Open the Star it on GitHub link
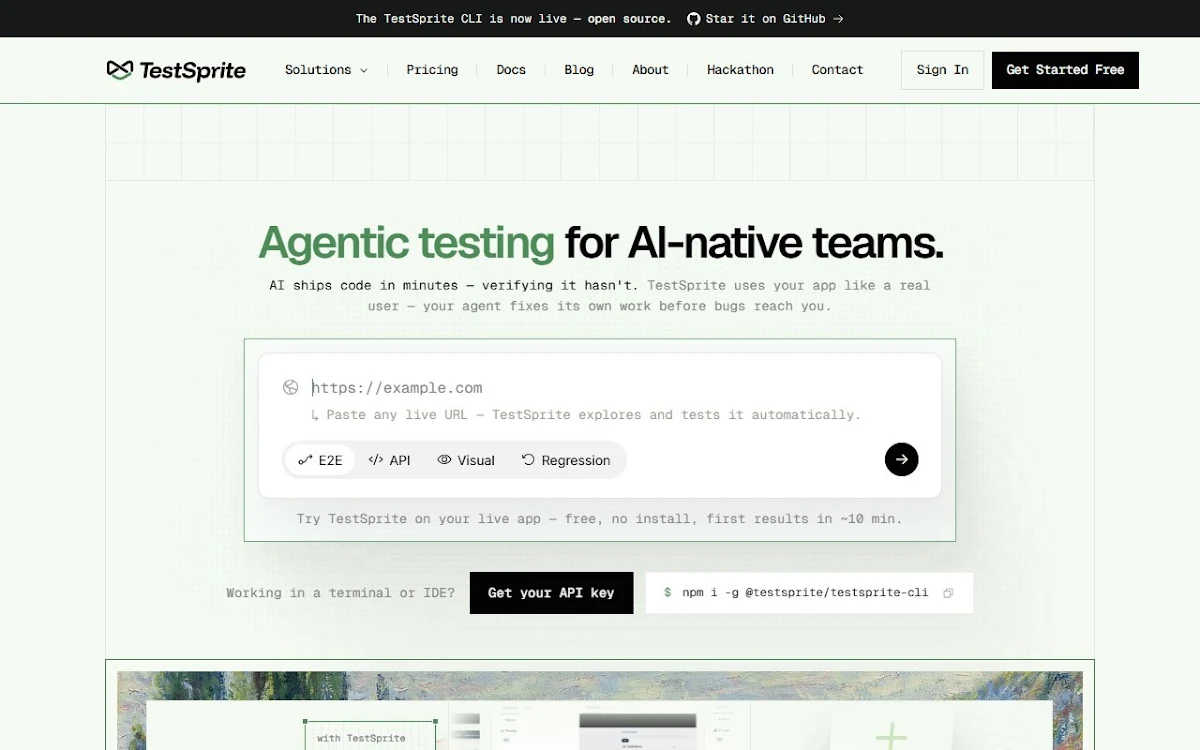Image resolution: width=1200 pixels, height=750 pixels. pyautogui.click(x=765, y=18)
